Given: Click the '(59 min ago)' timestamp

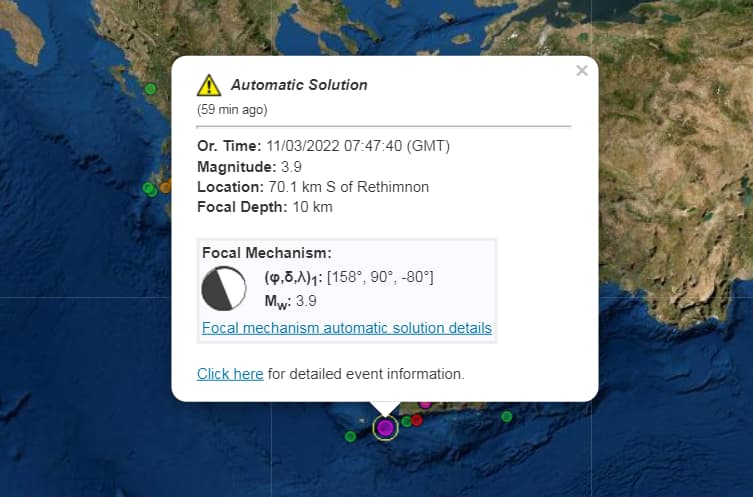Looking at the screenshot, I should pos(232,109).
